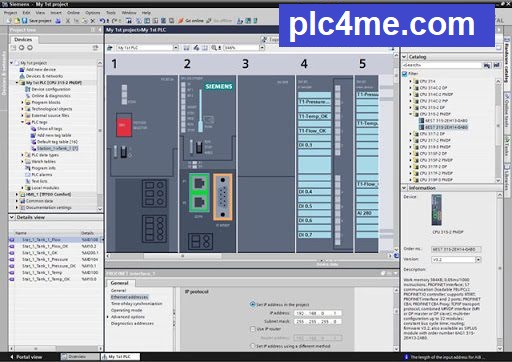Click the undo arrow in toolbar
Viewport: 512px width, 362px height.
[103, 21]
